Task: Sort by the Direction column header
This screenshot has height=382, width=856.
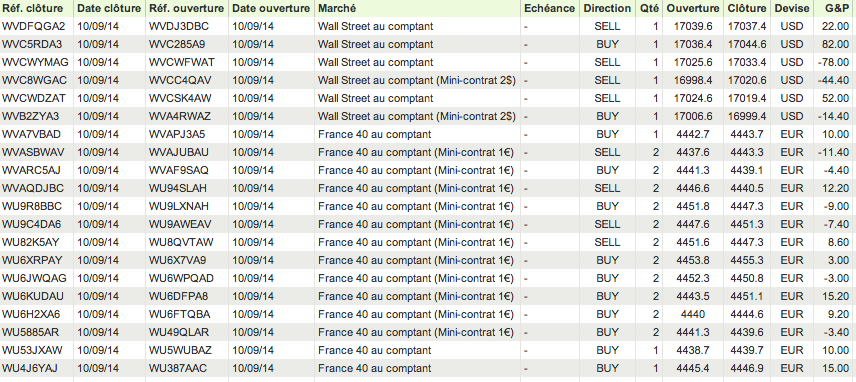Action: coord(607,9)
